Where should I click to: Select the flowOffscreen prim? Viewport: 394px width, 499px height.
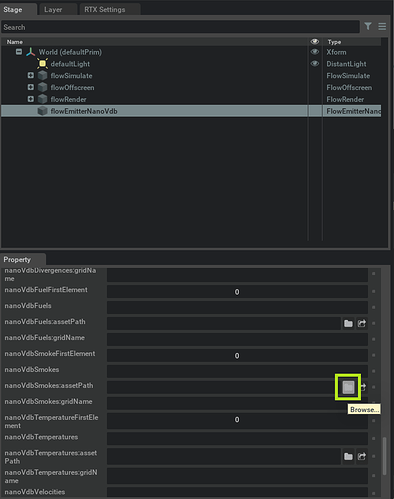pos(72,88)
